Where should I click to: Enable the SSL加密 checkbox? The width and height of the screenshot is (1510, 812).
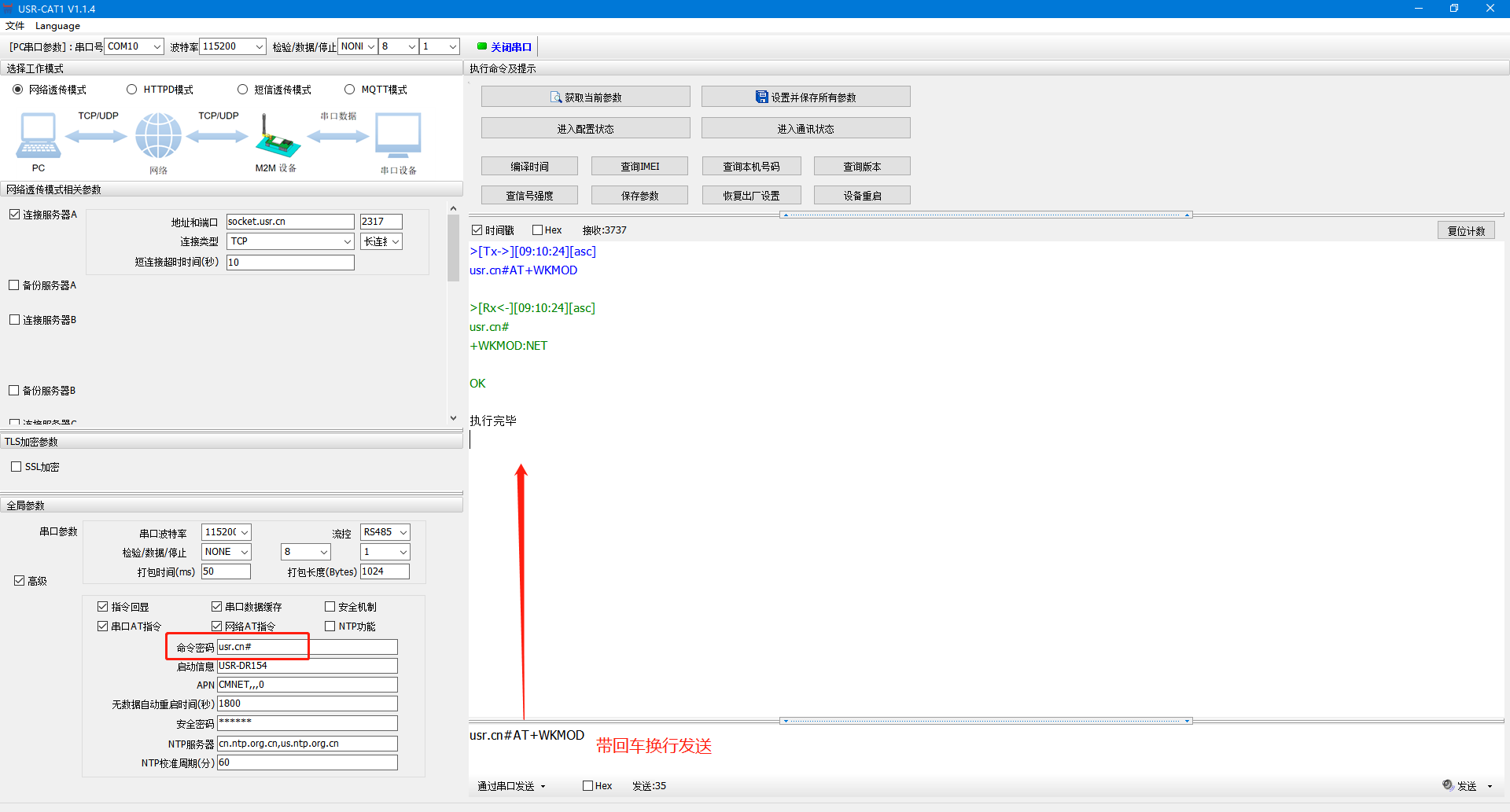[x=17, y=467]
